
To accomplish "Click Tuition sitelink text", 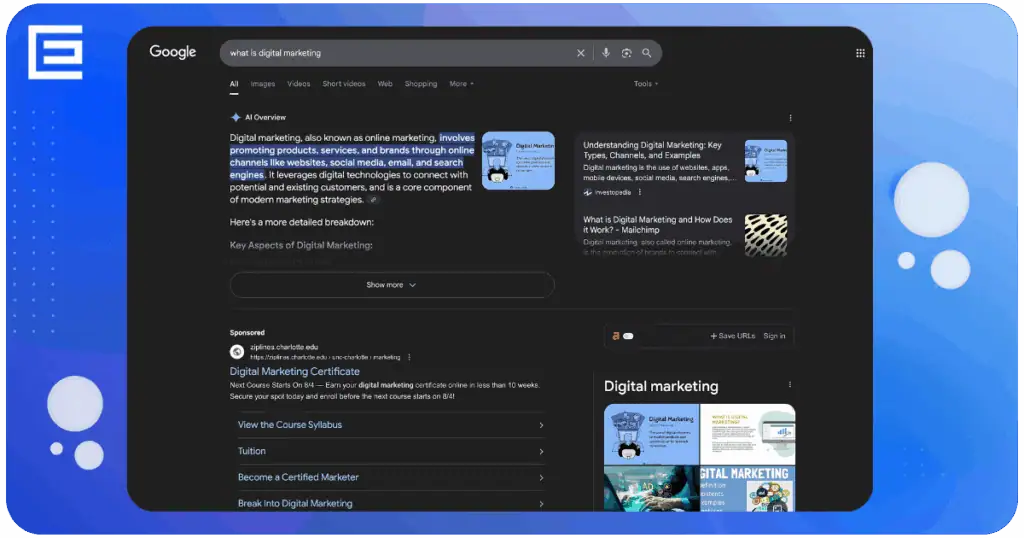I will tap(251, 451).
